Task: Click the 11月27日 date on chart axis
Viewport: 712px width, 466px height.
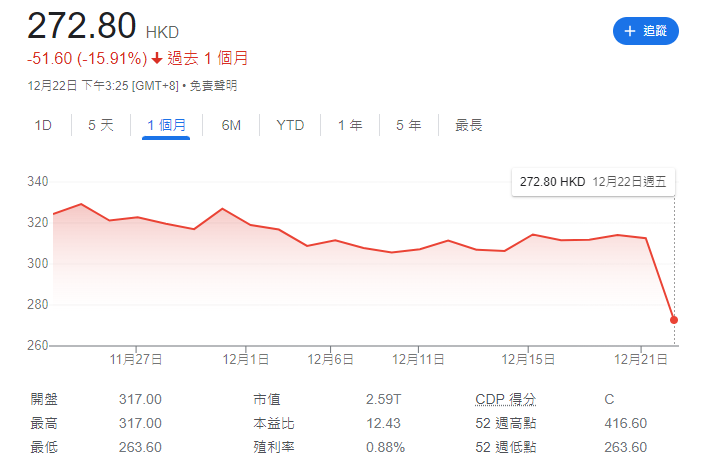Action: 136,359
